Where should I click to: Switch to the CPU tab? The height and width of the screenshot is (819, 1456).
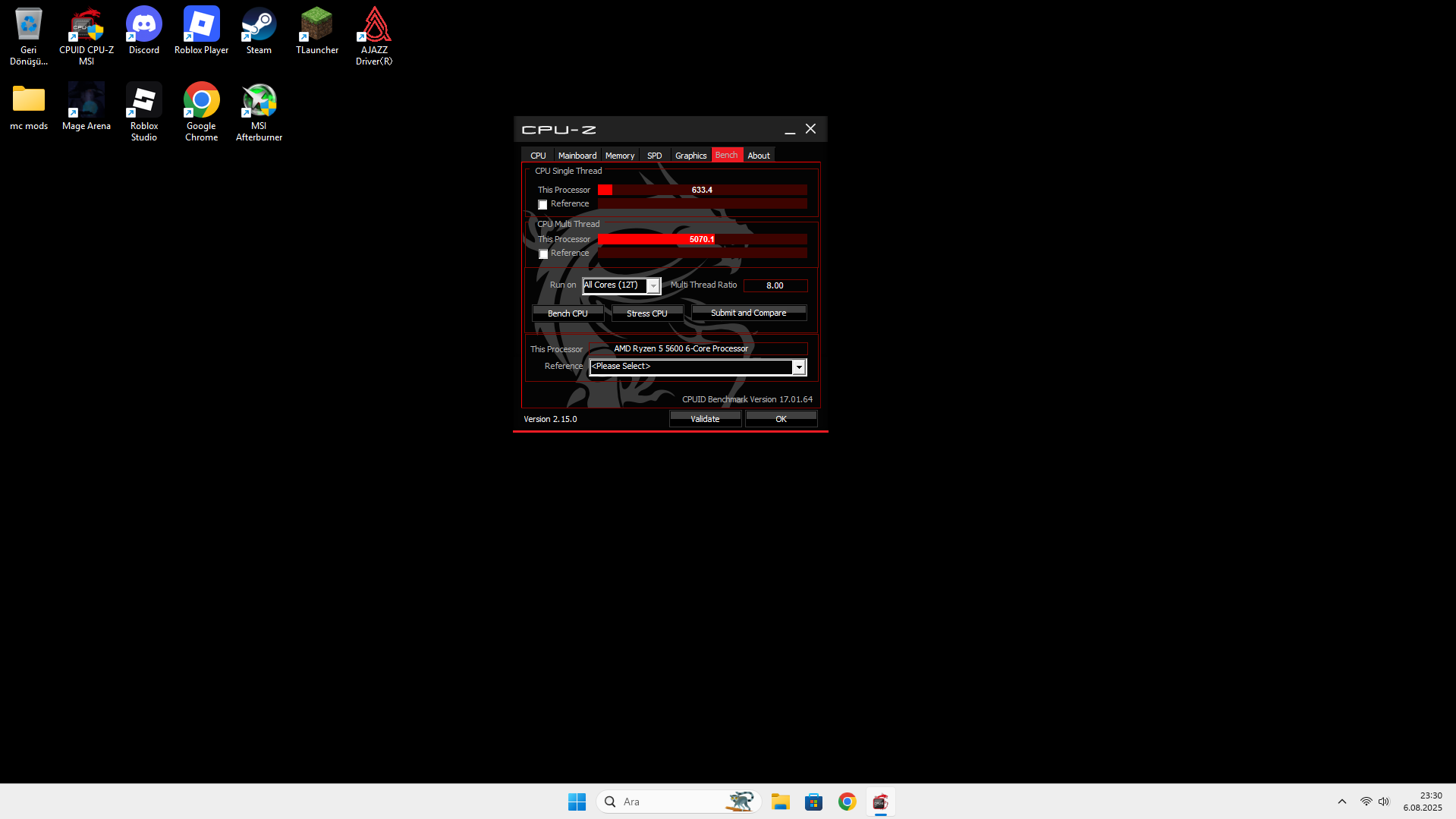(538, 156)
